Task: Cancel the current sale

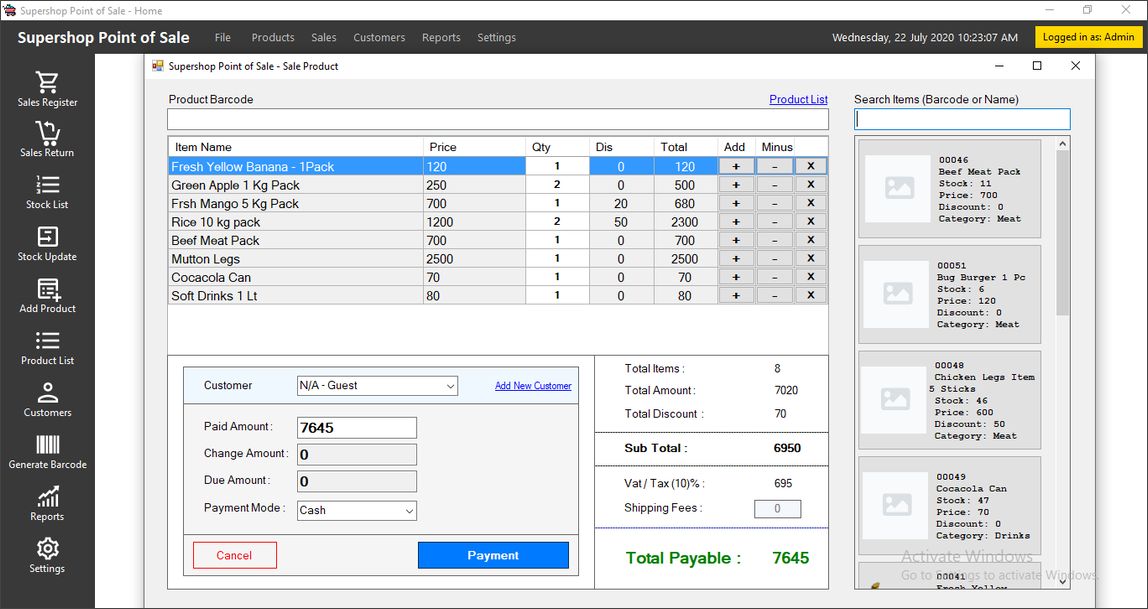Action: 234,556
